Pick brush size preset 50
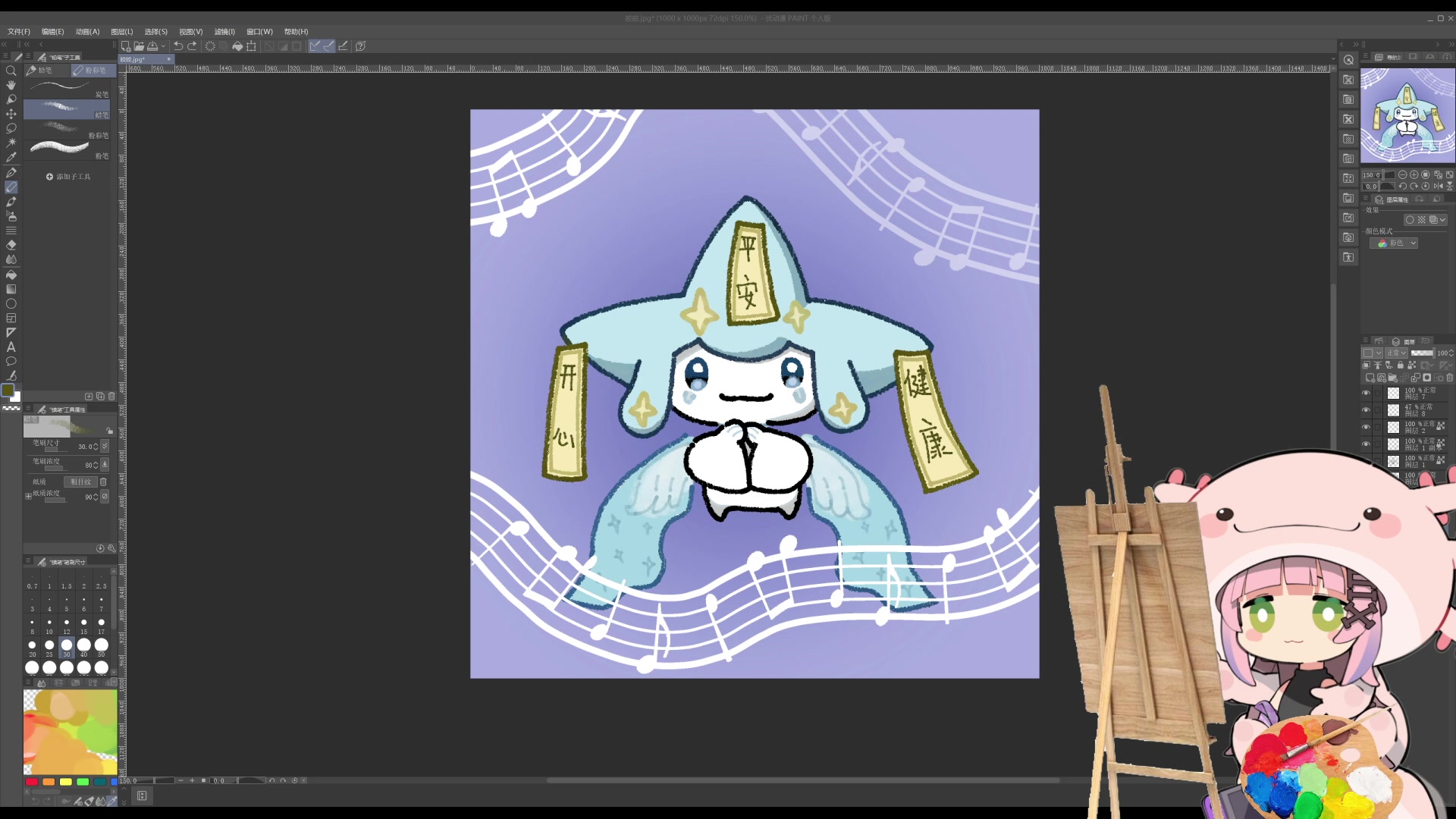This screenshot has height=819, width=1456. coord(101,647)
